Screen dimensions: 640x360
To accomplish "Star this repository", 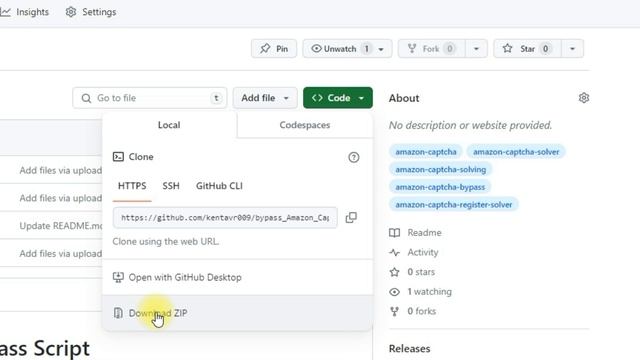I will (x=527, y=49).
